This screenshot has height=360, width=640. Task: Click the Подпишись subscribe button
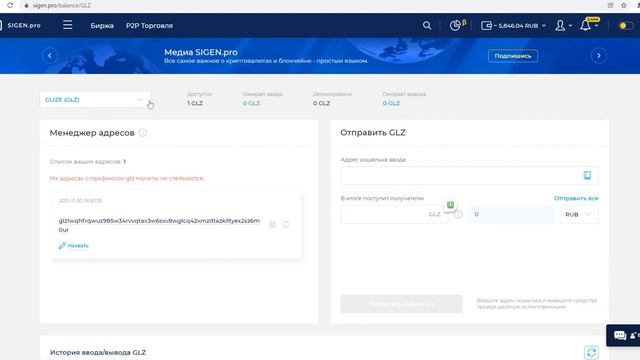(513, 56)
